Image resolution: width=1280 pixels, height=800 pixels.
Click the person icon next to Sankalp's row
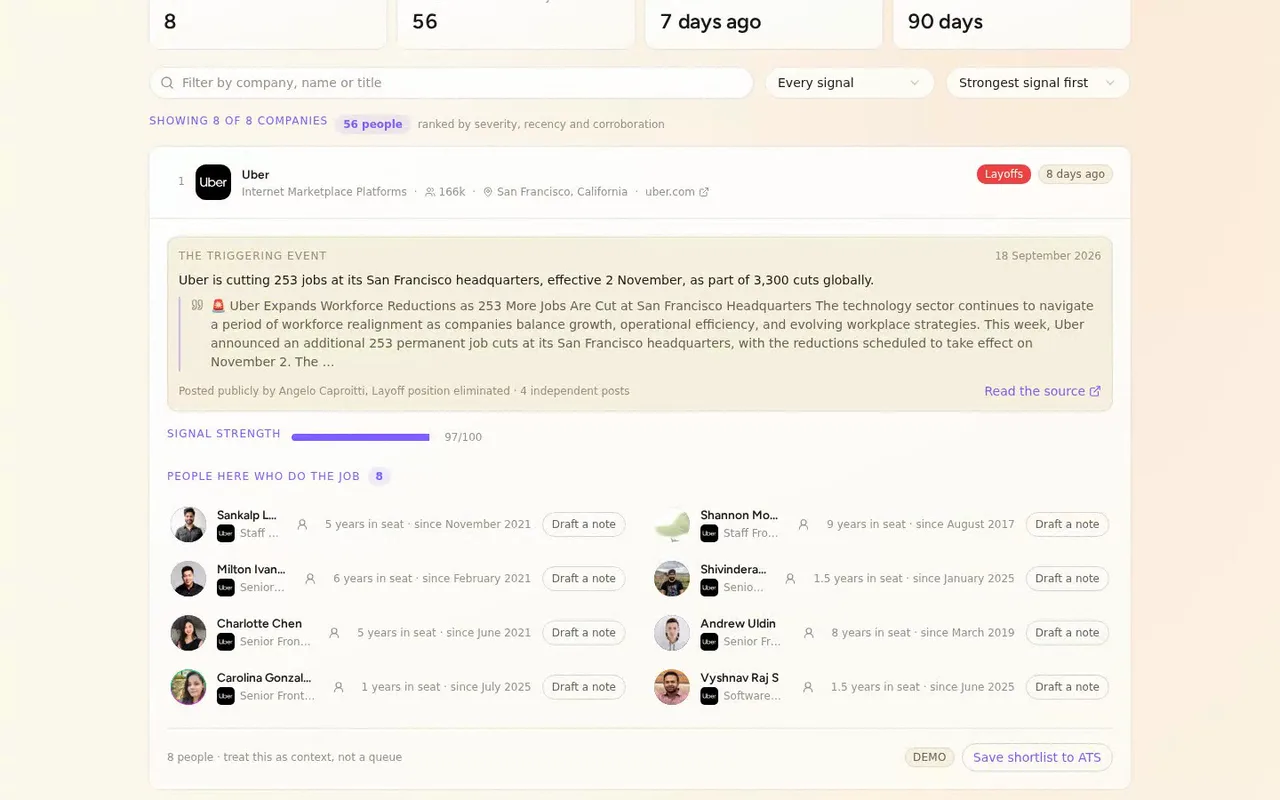tap(302, 524)
